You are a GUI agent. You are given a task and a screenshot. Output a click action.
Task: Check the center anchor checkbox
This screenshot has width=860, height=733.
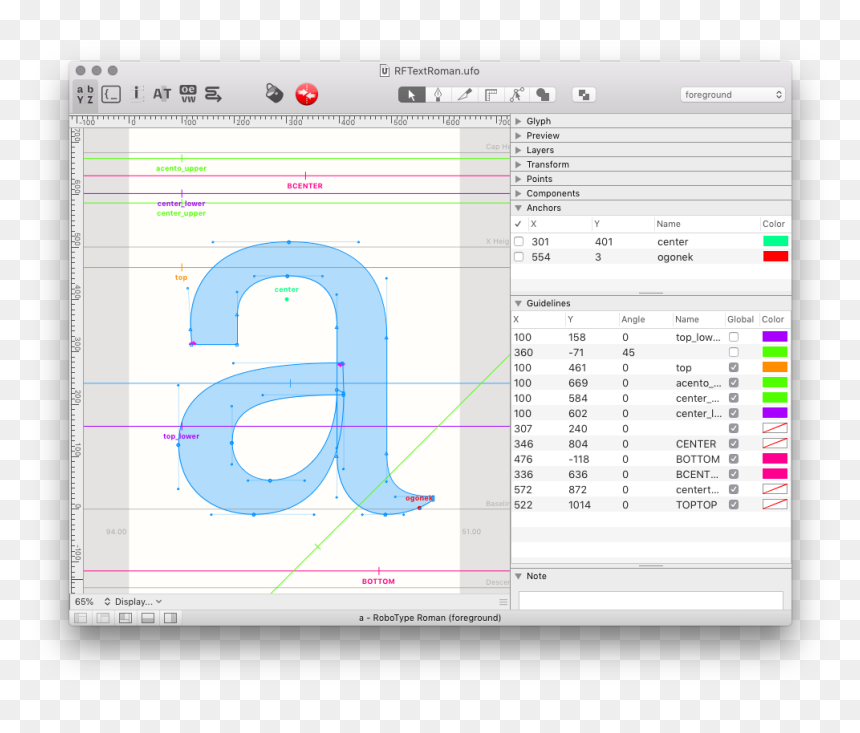pyautogui.click(x=519, y=241)
